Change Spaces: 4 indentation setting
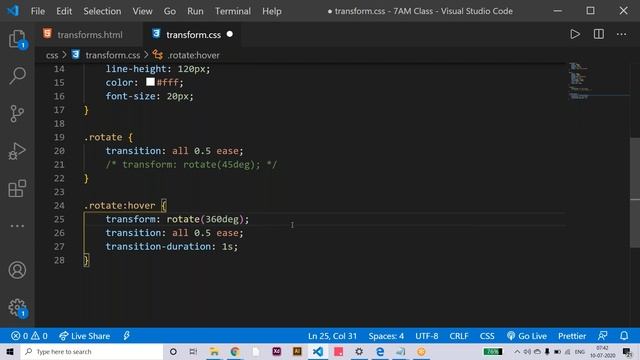The image size is (640, 360). click(x=386, y=336)
